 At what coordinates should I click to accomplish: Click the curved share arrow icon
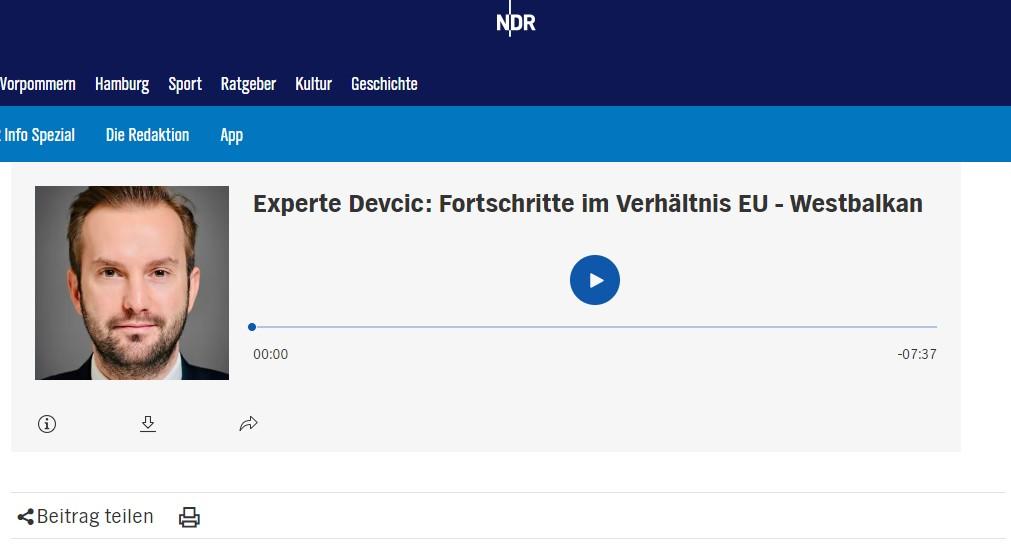[249, 424]
